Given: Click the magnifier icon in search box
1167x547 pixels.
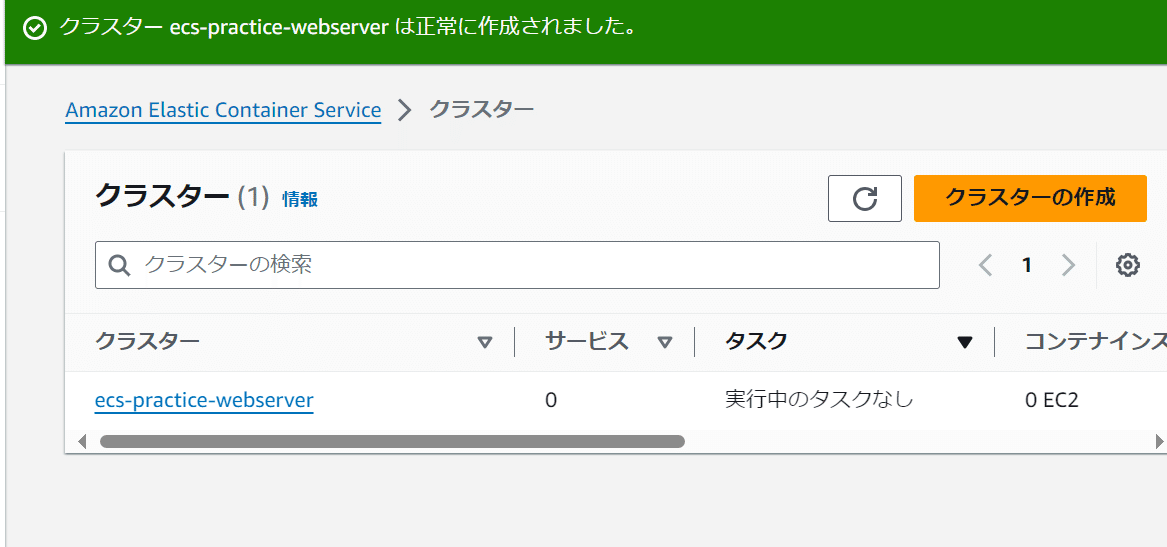Looking at the screenshot, I should click(x=119, y=265).
